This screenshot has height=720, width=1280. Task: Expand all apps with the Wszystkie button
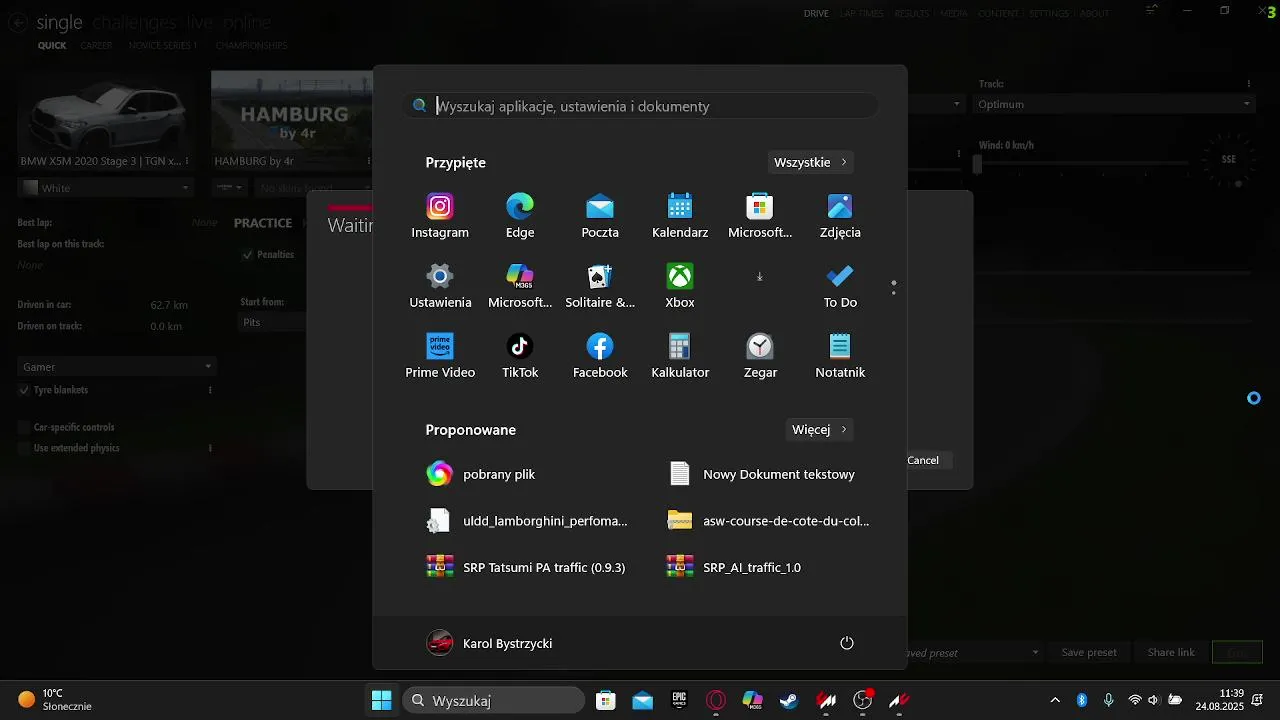click(x=811, y=162)
